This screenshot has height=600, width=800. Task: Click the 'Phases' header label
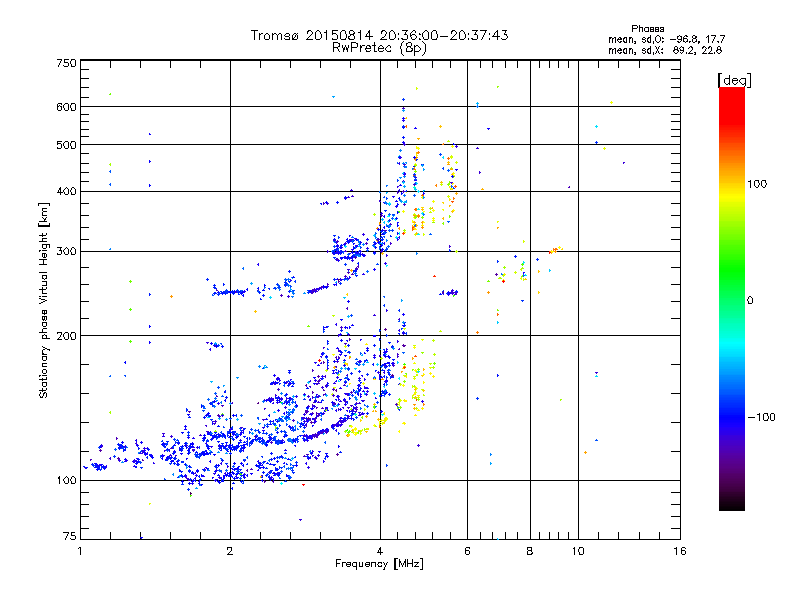(647, 29)
